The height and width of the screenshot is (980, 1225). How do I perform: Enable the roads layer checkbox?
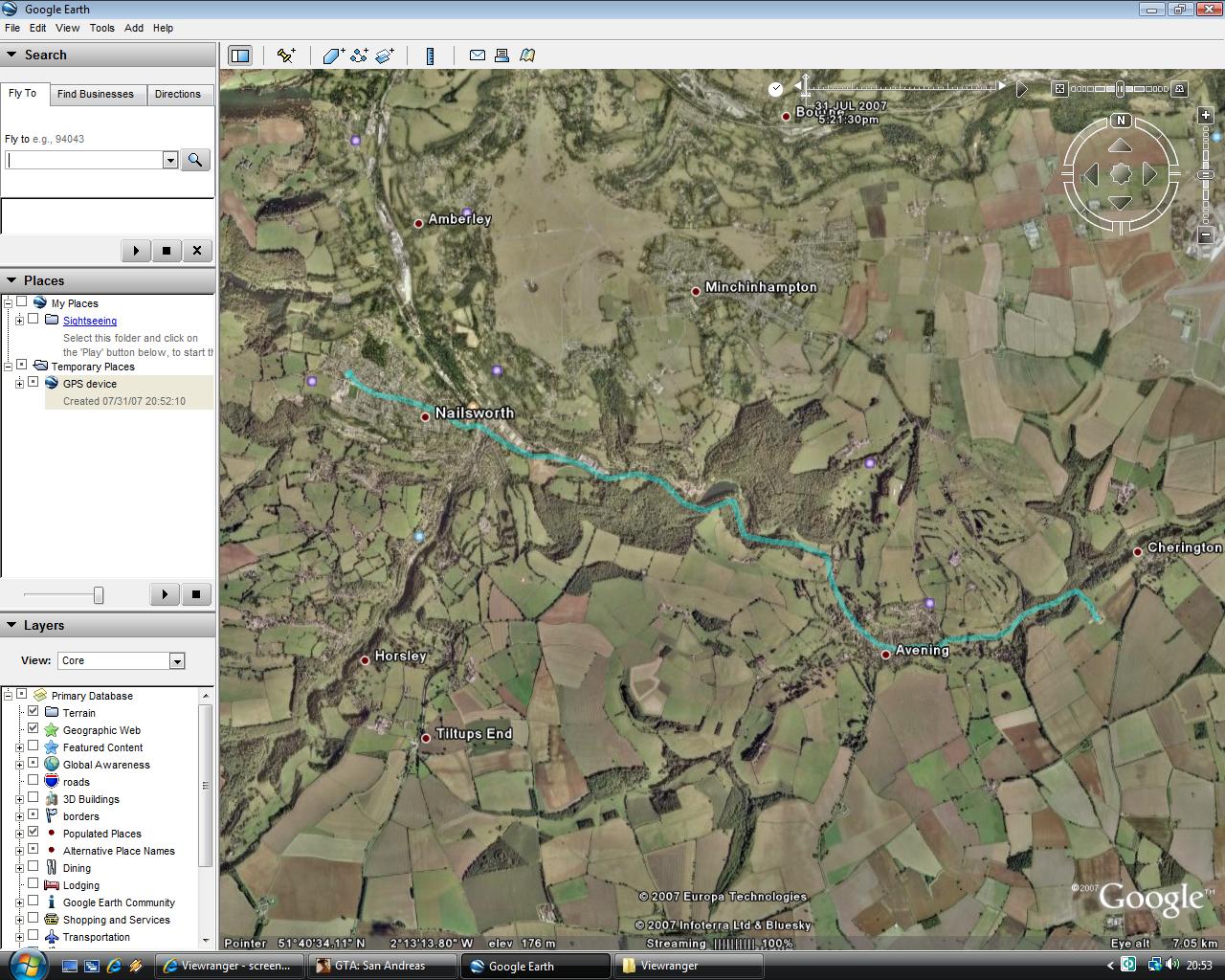tap(33, 781)
